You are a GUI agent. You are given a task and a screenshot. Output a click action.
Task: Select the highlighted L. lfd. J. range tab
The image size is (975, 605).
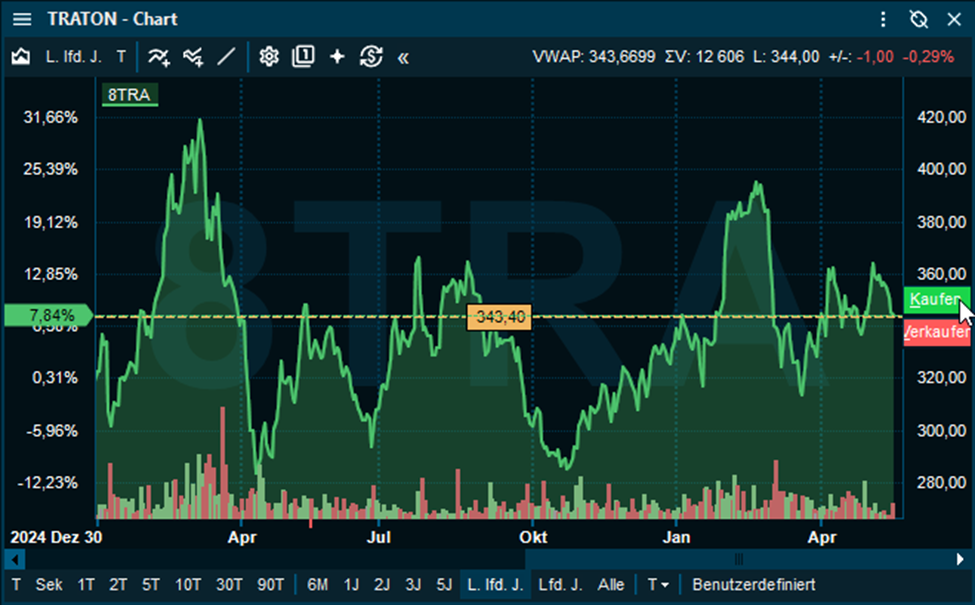tap(495, 585)
